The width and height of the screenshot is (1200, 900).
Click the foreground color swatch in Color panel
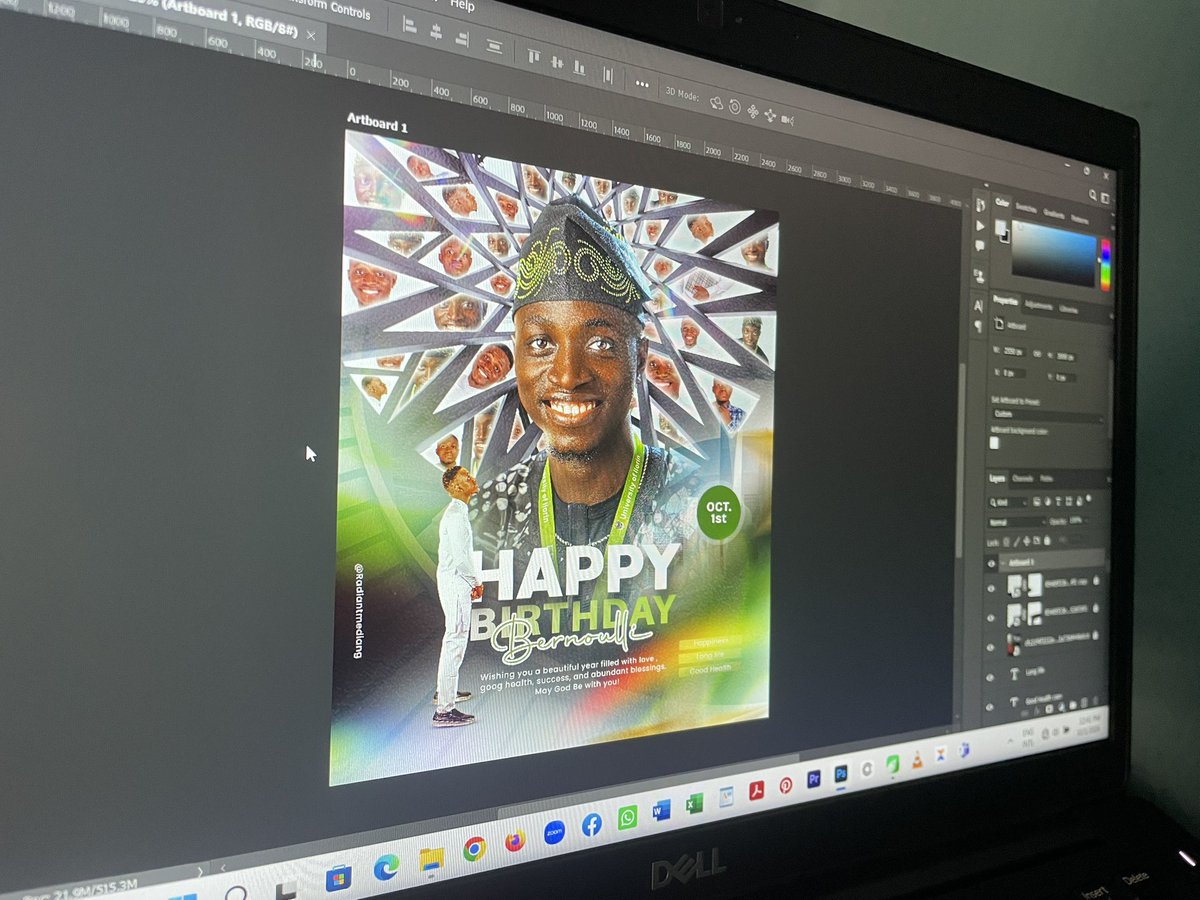pyautogui.click(x=1000, y=226)
